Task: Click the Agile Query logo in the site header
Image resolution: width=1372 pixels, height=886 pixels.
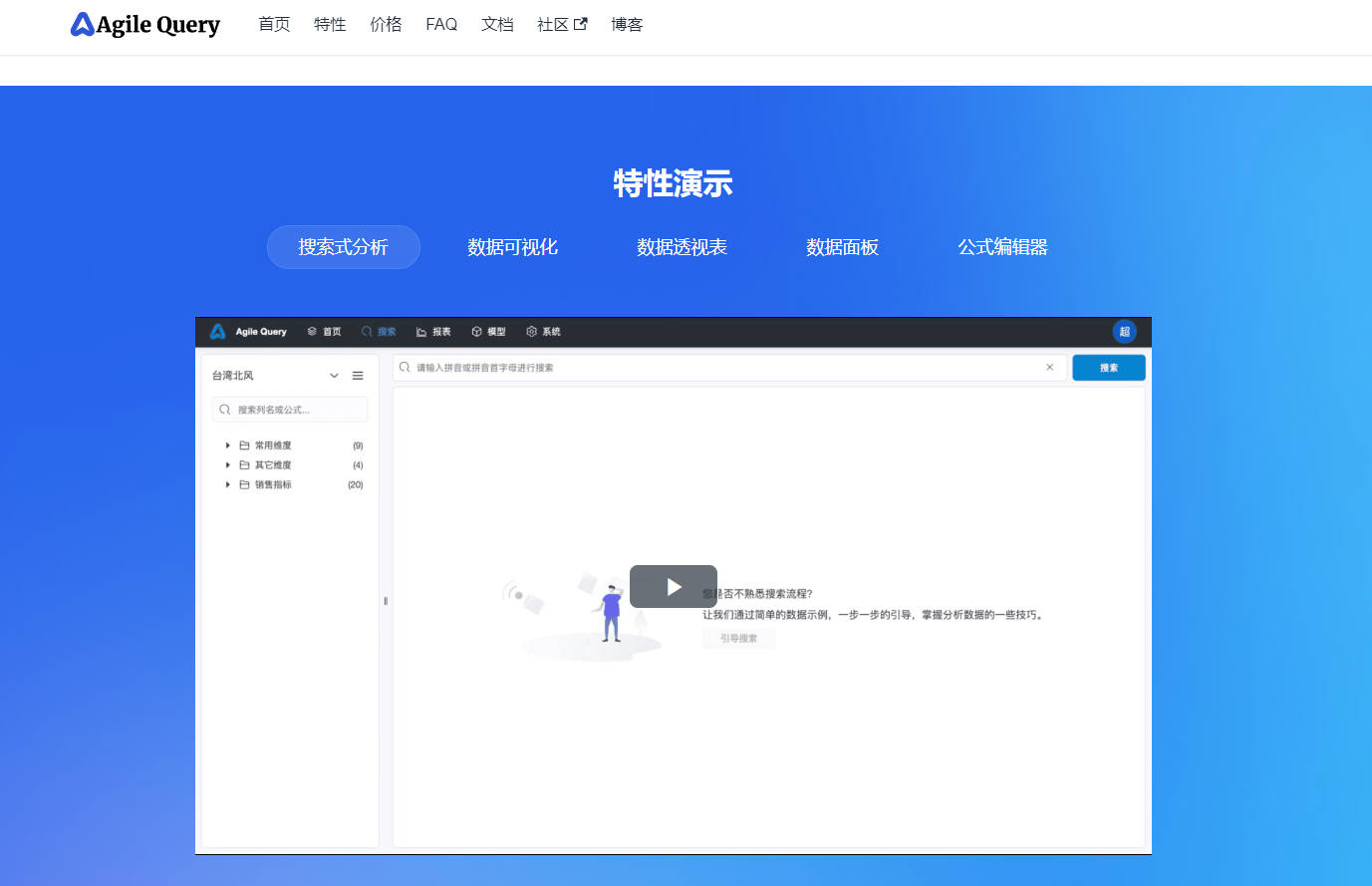Action: tap(145, 25)
